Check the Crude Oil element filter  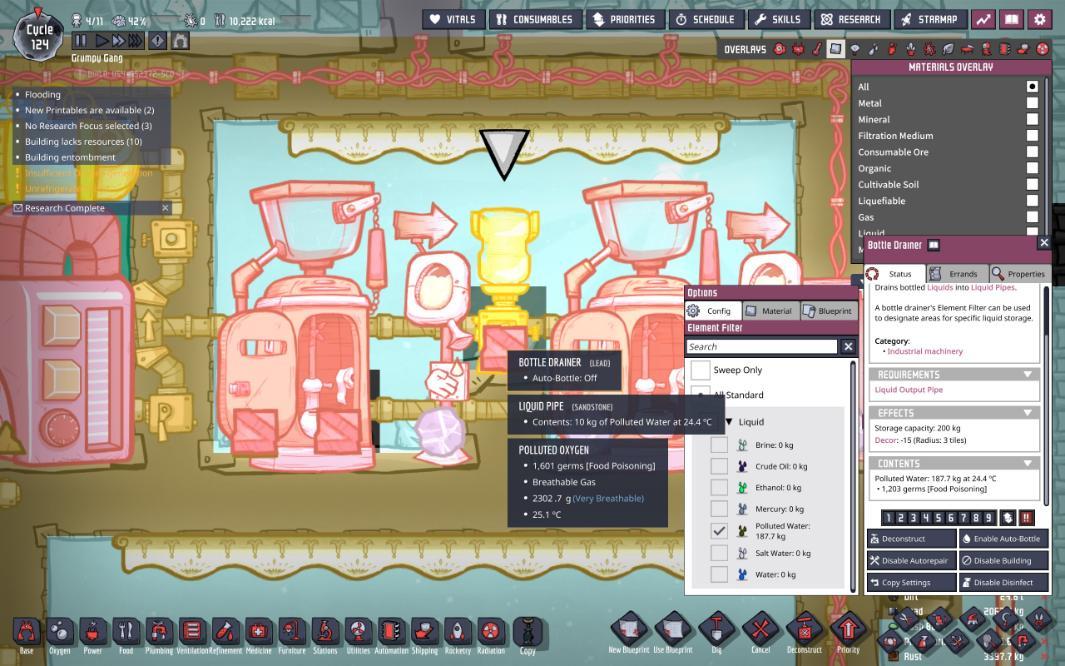[x=719, y=466]
